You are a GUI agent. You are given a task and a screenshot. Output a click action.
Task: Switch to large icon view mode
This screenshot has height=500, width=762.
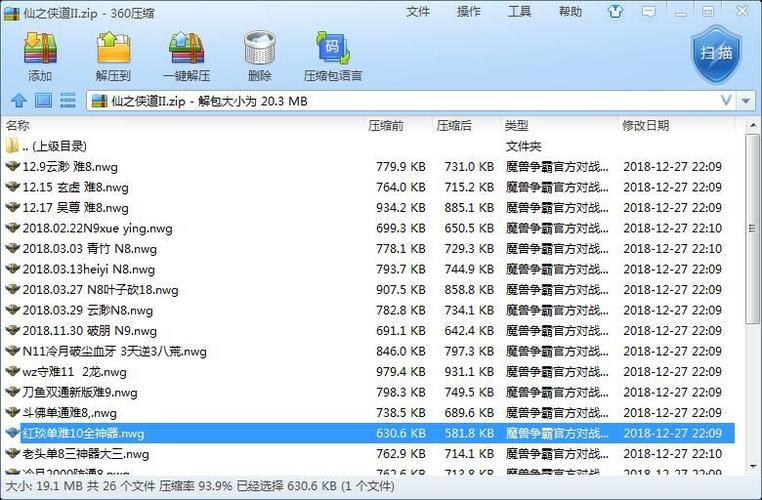tap(43, 101)
